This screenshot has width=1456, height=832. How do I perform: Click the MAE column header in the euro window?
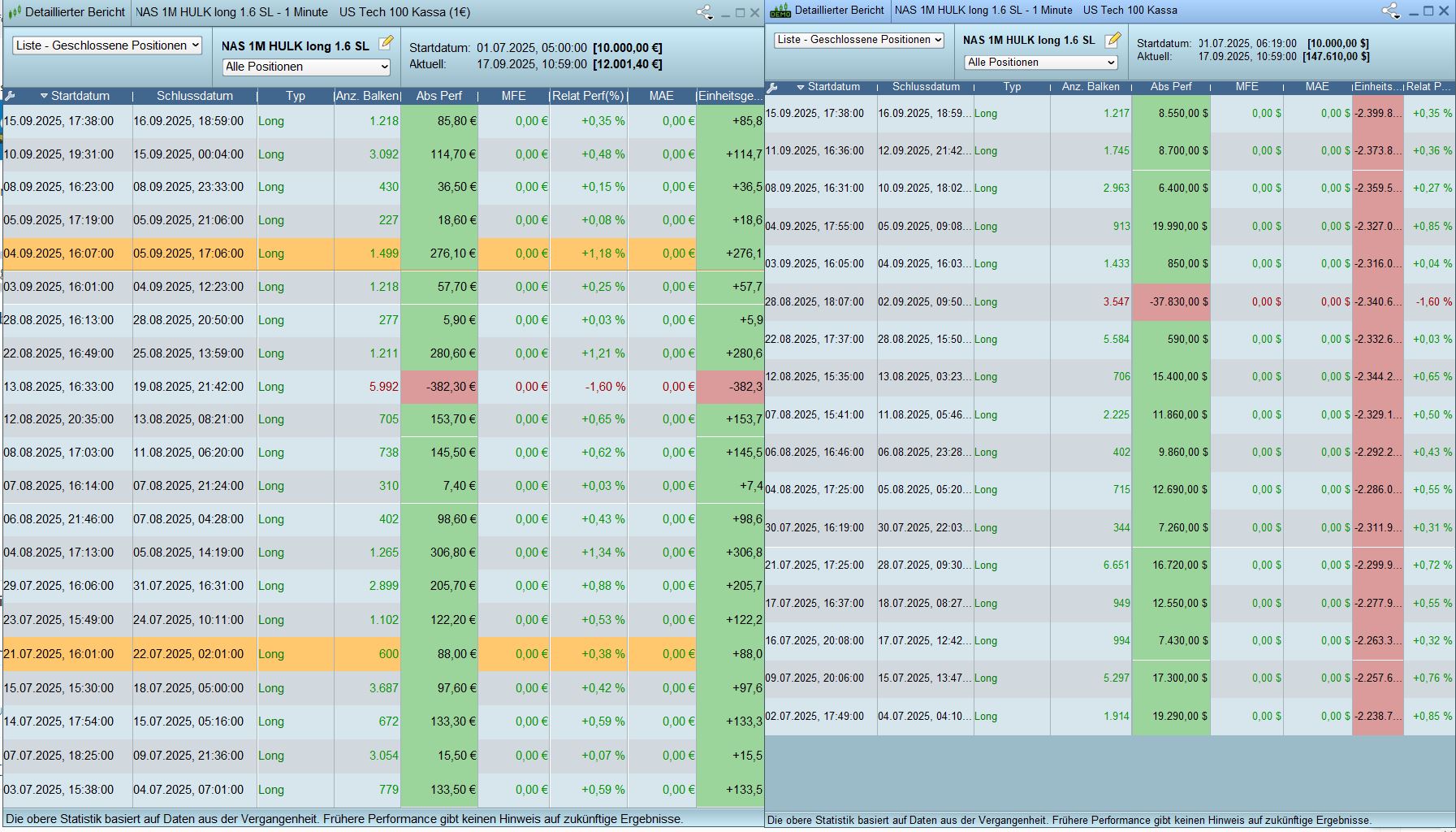[x=661, y=96]
